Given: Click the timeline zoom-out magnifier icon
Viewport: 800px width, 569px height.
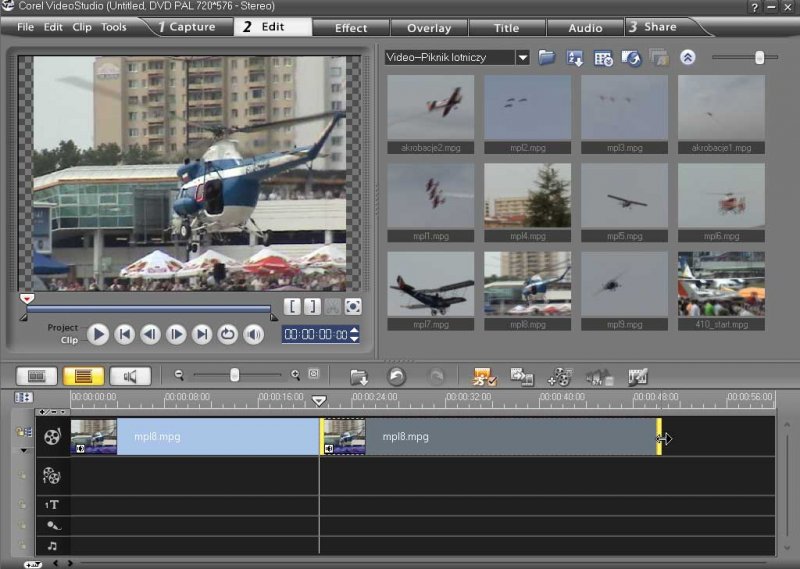Looking at the screenshot, I should [179, 375].
